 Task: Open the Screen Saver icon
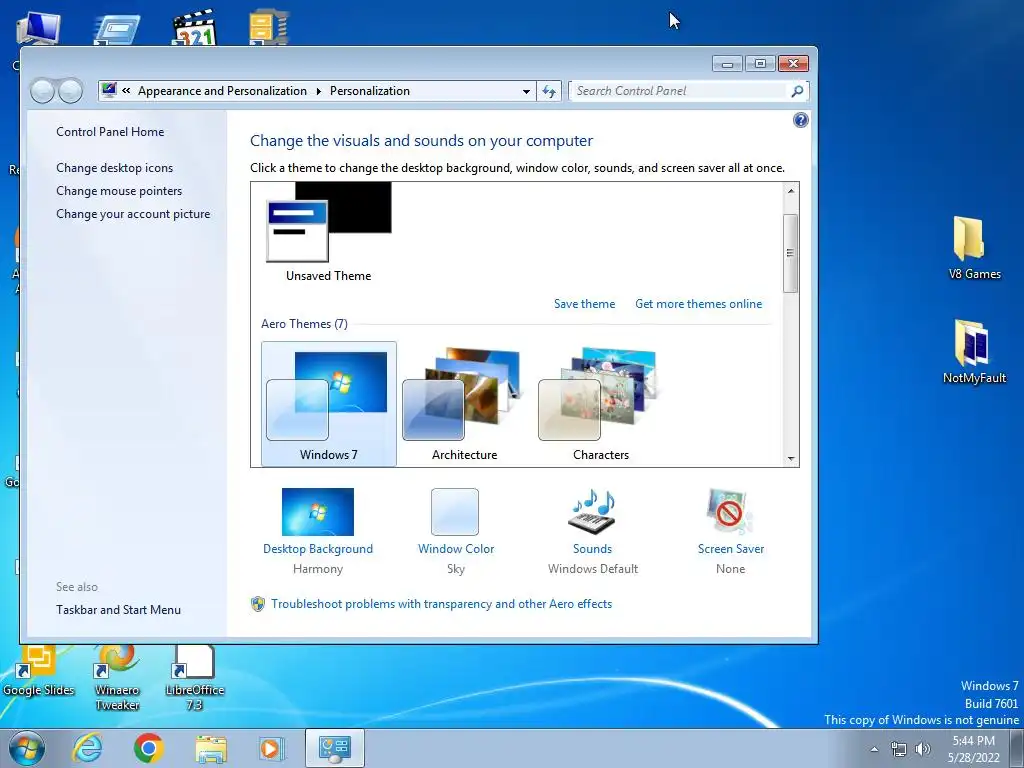[730, 512]
